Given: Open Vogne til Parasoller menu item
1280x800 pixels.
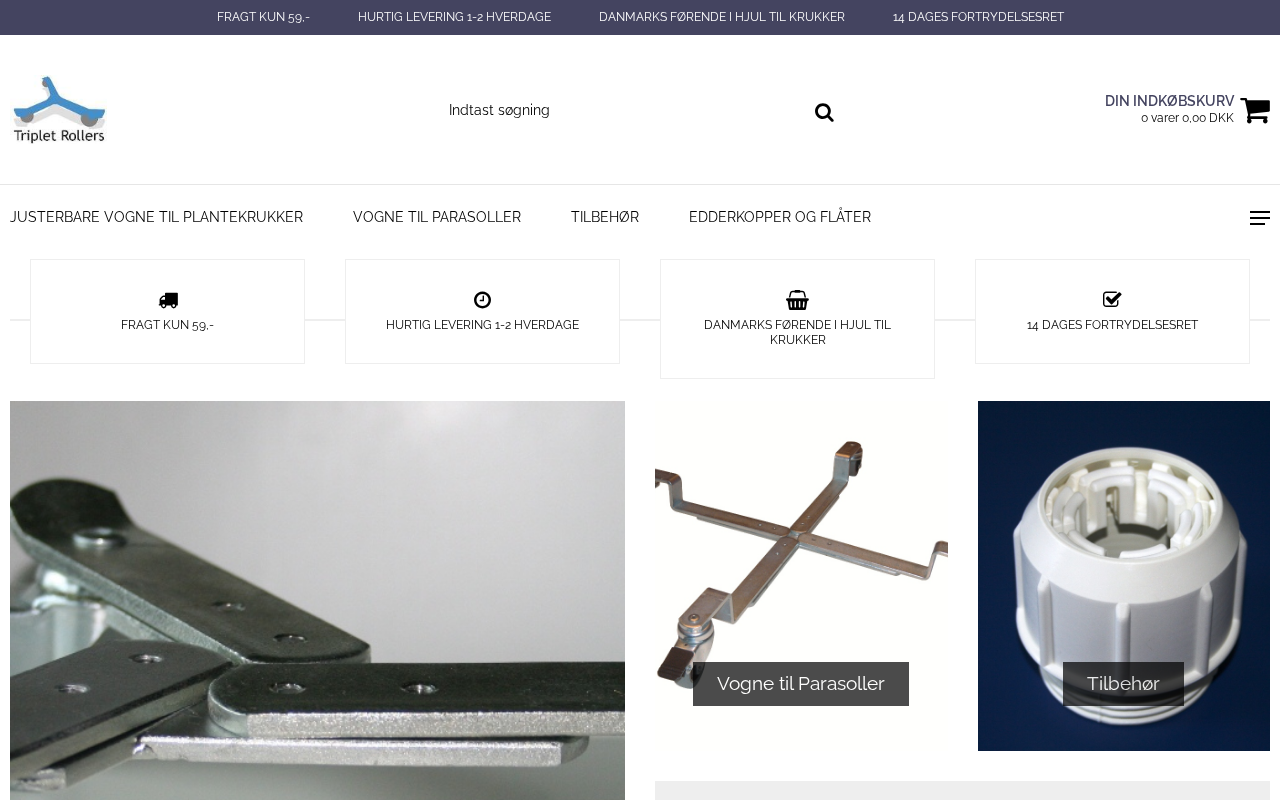Looking at the screenshot, I should pyautogui.click(x=437, y=217).
